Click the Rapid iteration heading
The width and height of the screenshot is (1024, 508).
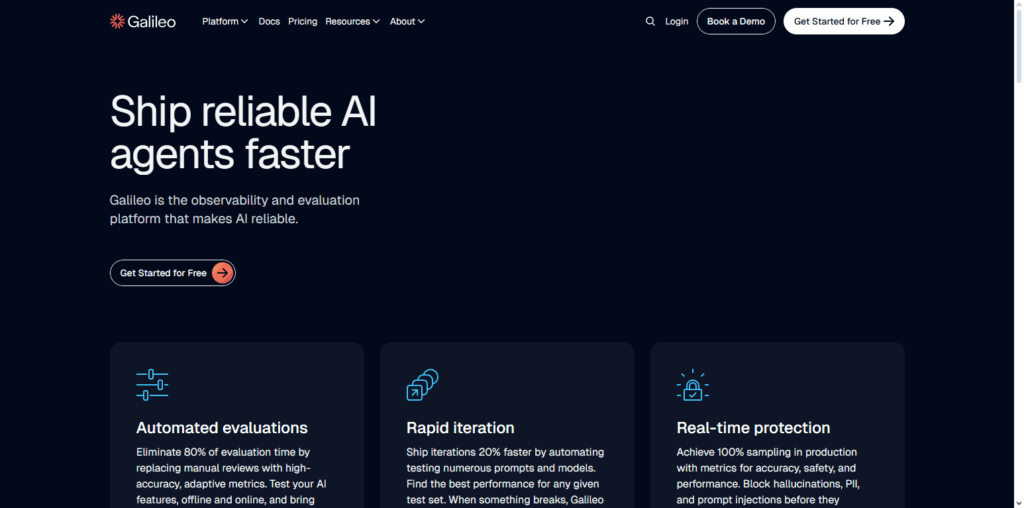coord(460,428)
